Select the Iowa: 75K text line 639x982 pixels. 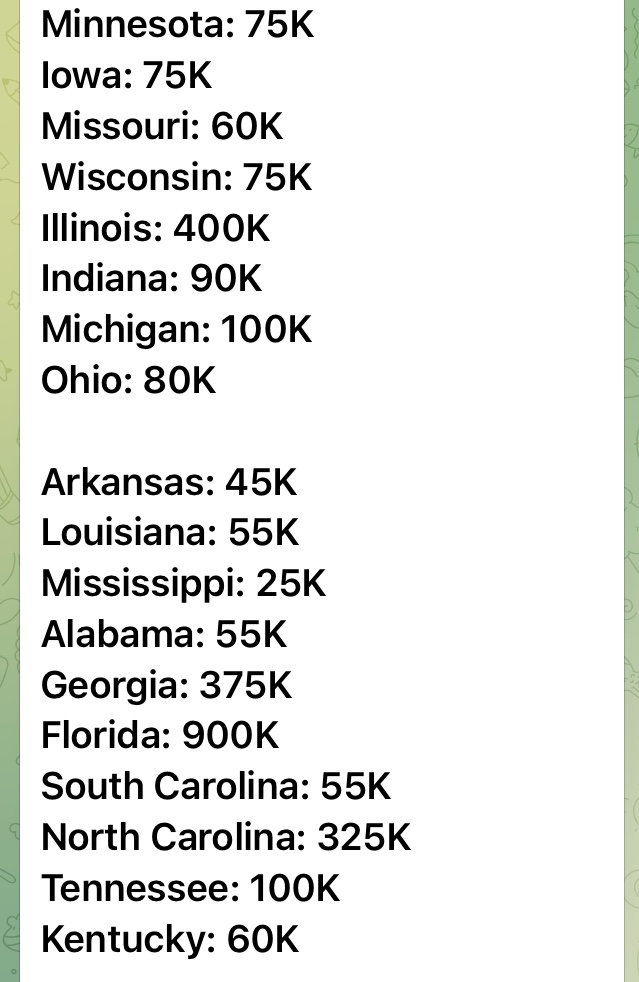(127, 75)
